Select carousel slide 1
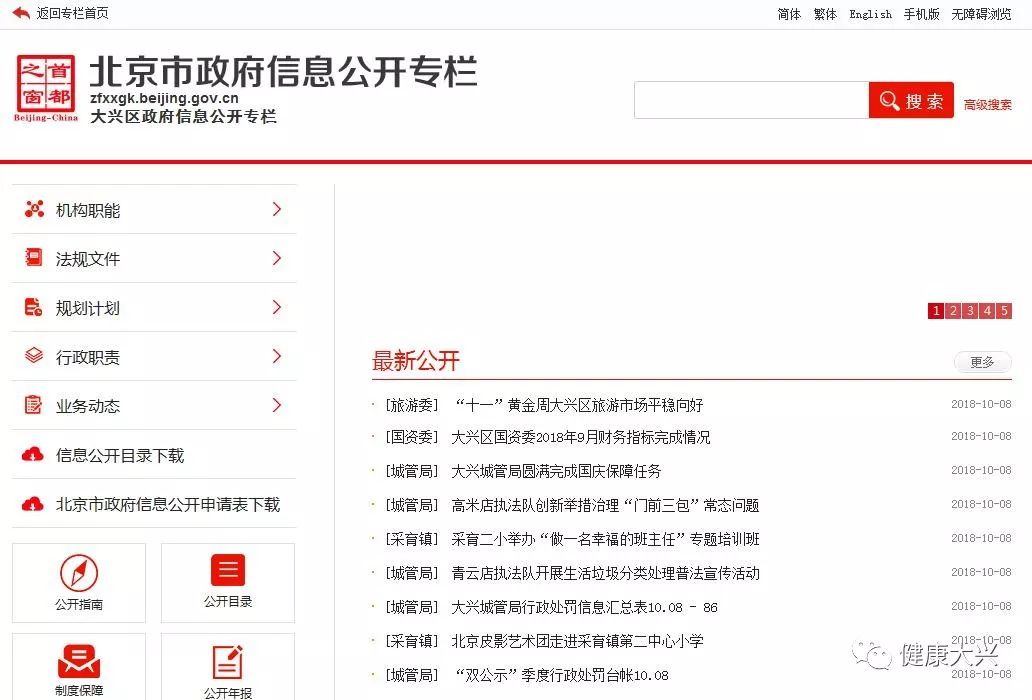Image resolution: width=1032 pixels, height=700 pixels. pyautogui.click(x=936, y=311)
